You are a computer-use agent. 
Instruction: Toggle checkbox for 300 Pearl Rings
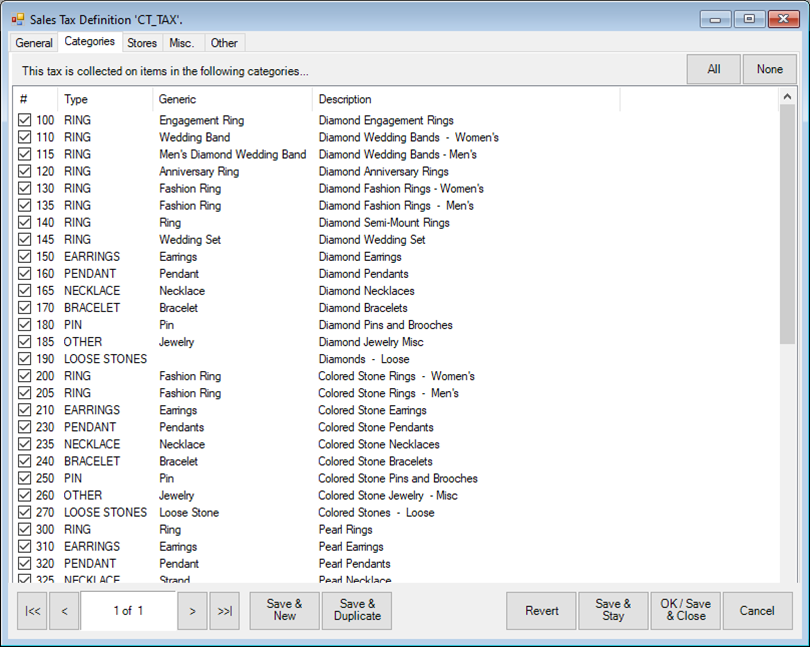point(26,530)
